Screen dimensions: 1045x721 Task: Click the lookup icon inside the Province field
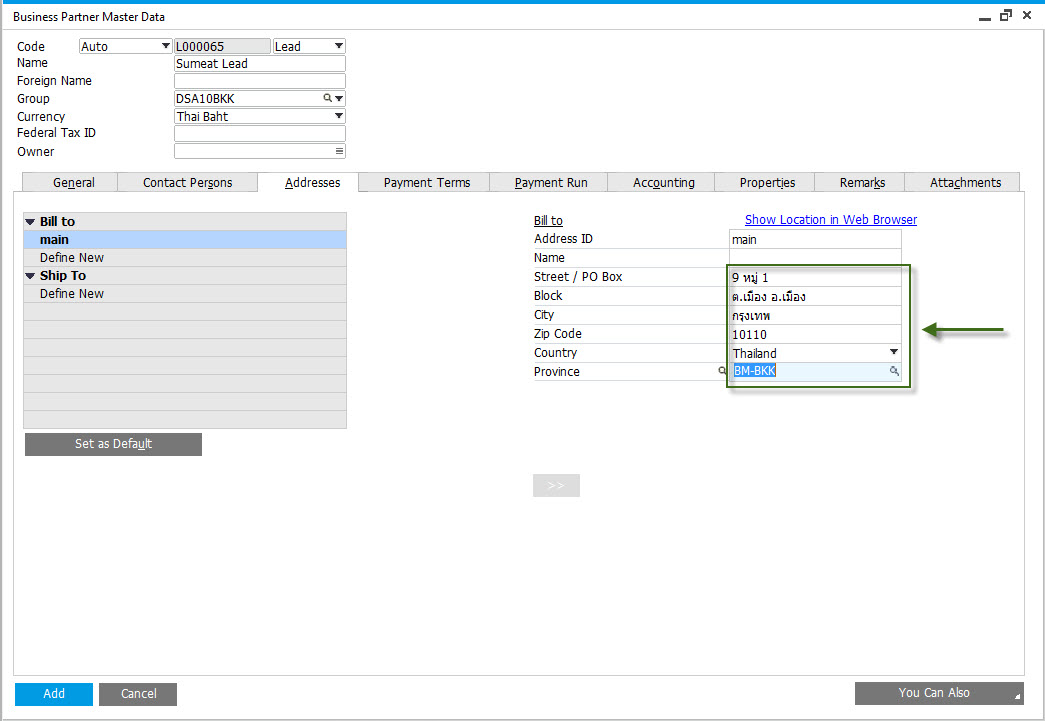tap(894, 371)
